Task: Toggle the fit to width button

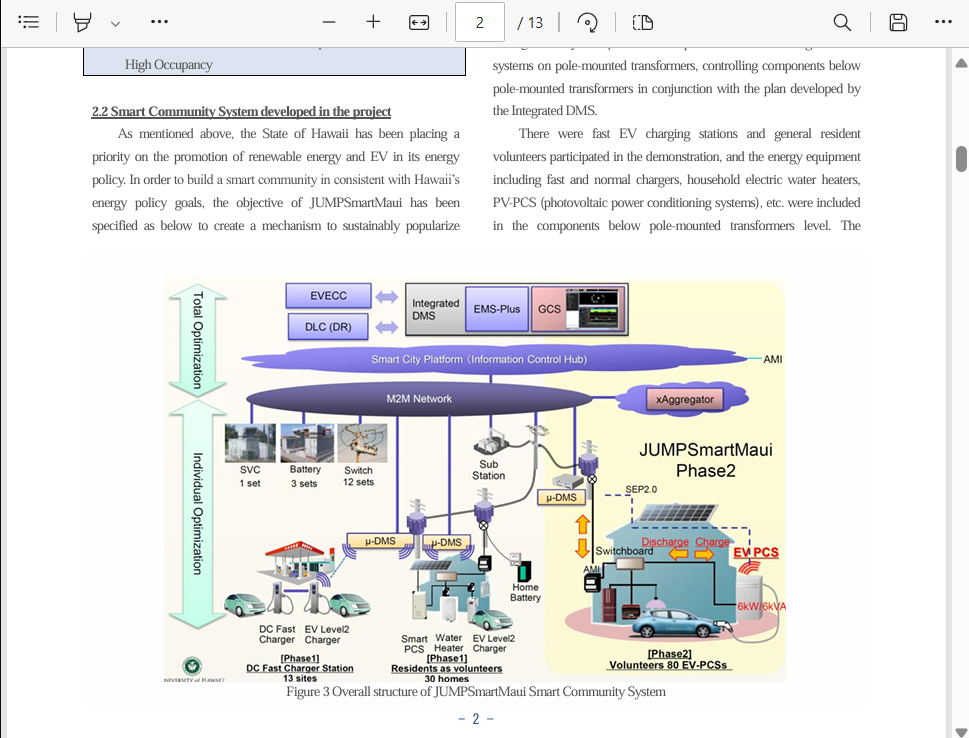Action: [x=419, y=22]
